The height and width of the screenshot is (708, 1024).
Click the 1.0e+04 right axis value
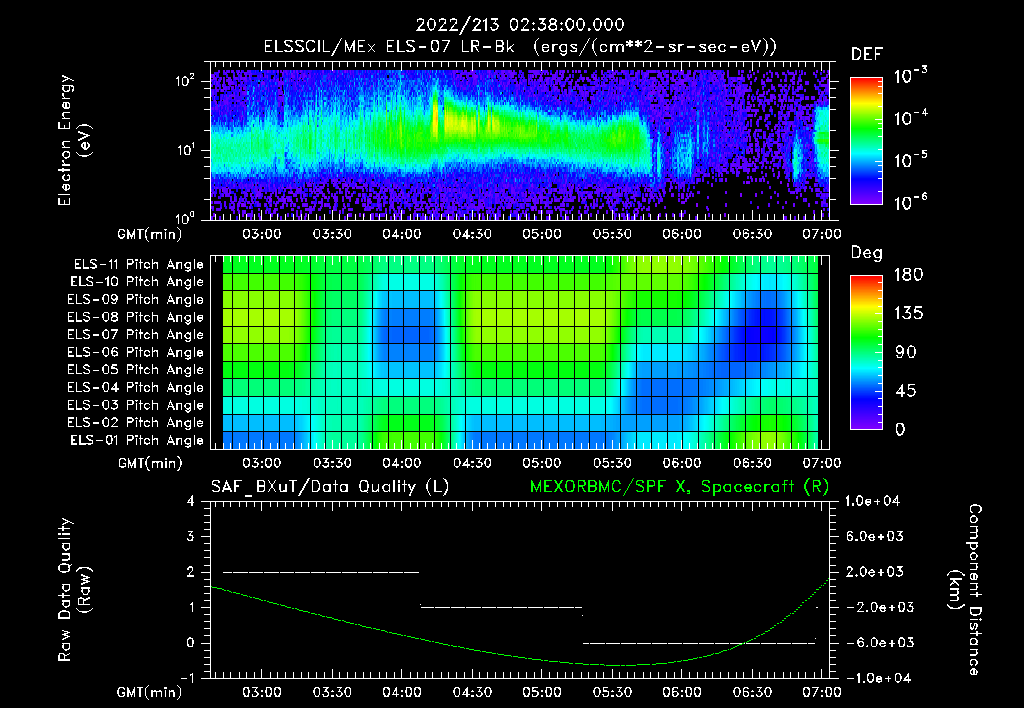click(x=872, y=501)
